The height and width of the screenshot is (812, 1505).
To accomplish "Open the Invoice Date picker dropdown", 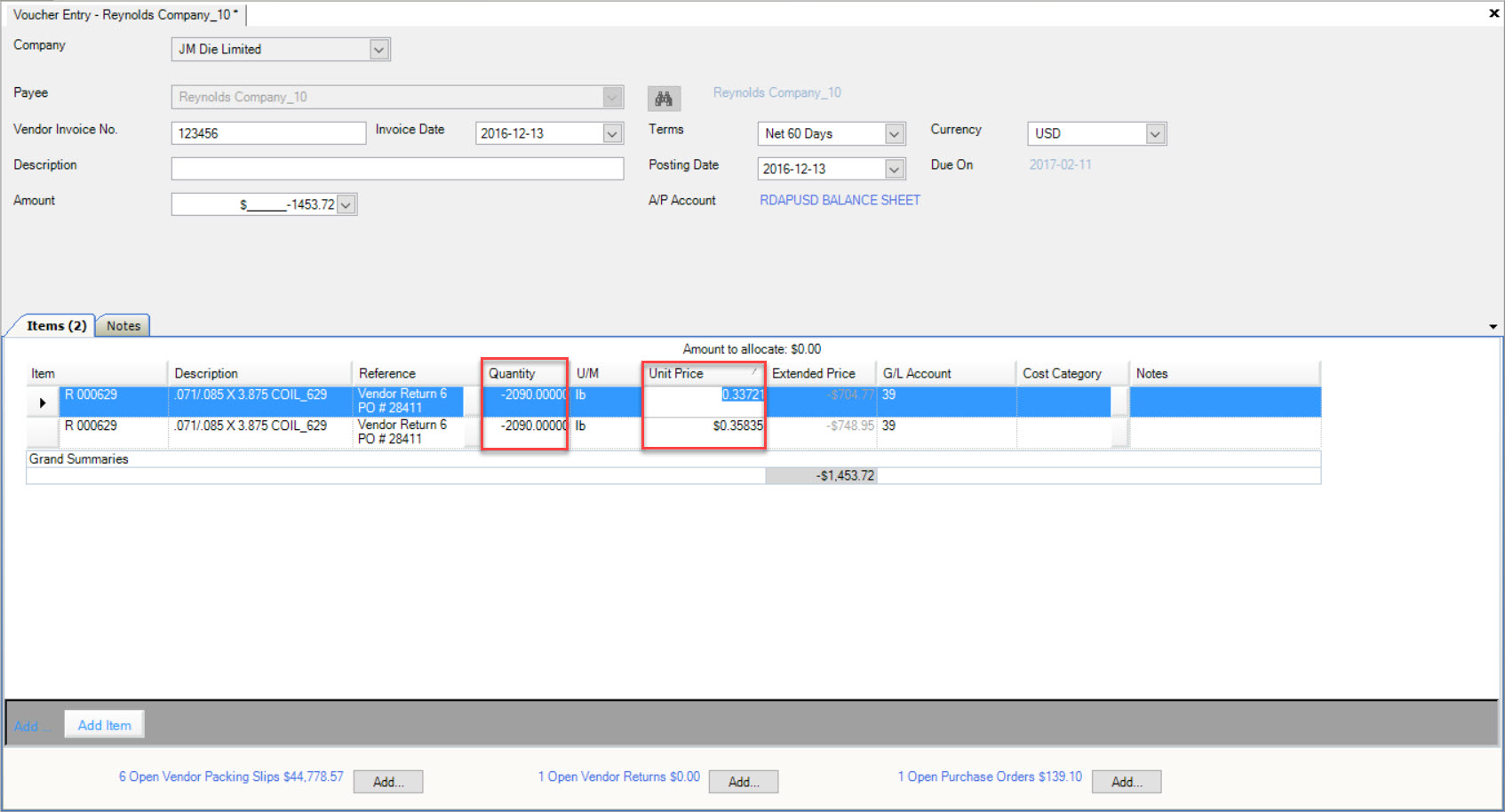I will pos(612,133).
